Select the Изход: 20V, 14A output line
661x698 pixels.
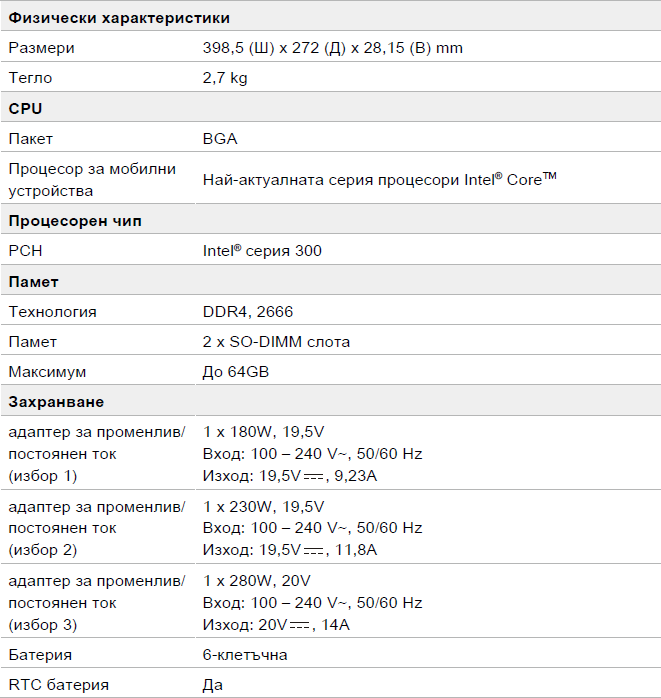pos(276,625)
